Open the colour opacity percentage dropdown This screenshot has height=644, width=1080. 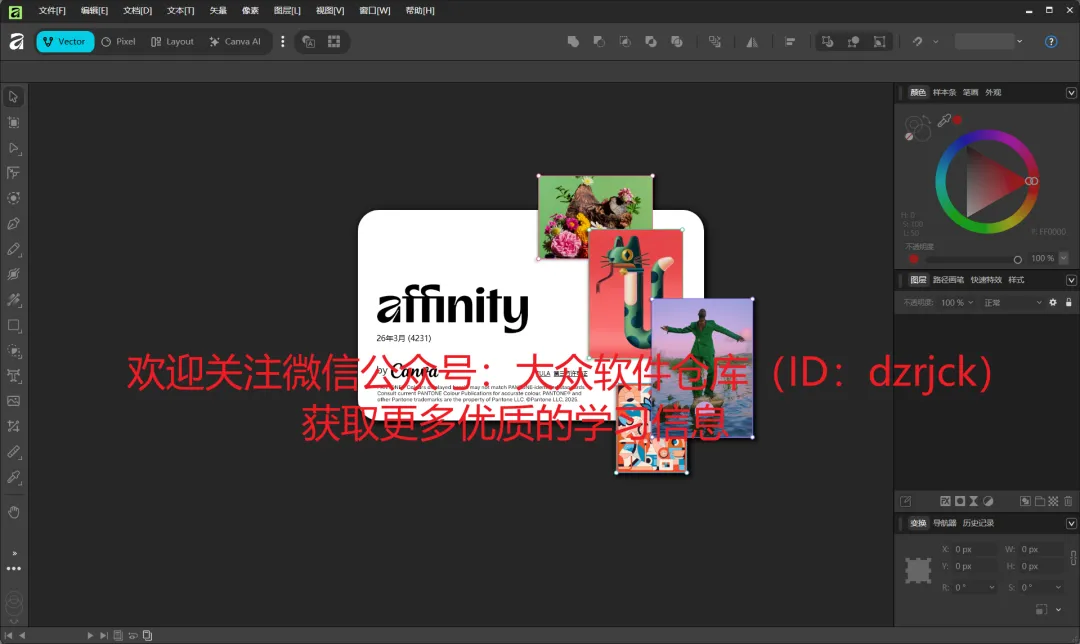pyautogui.click(x=1063, y=258)
